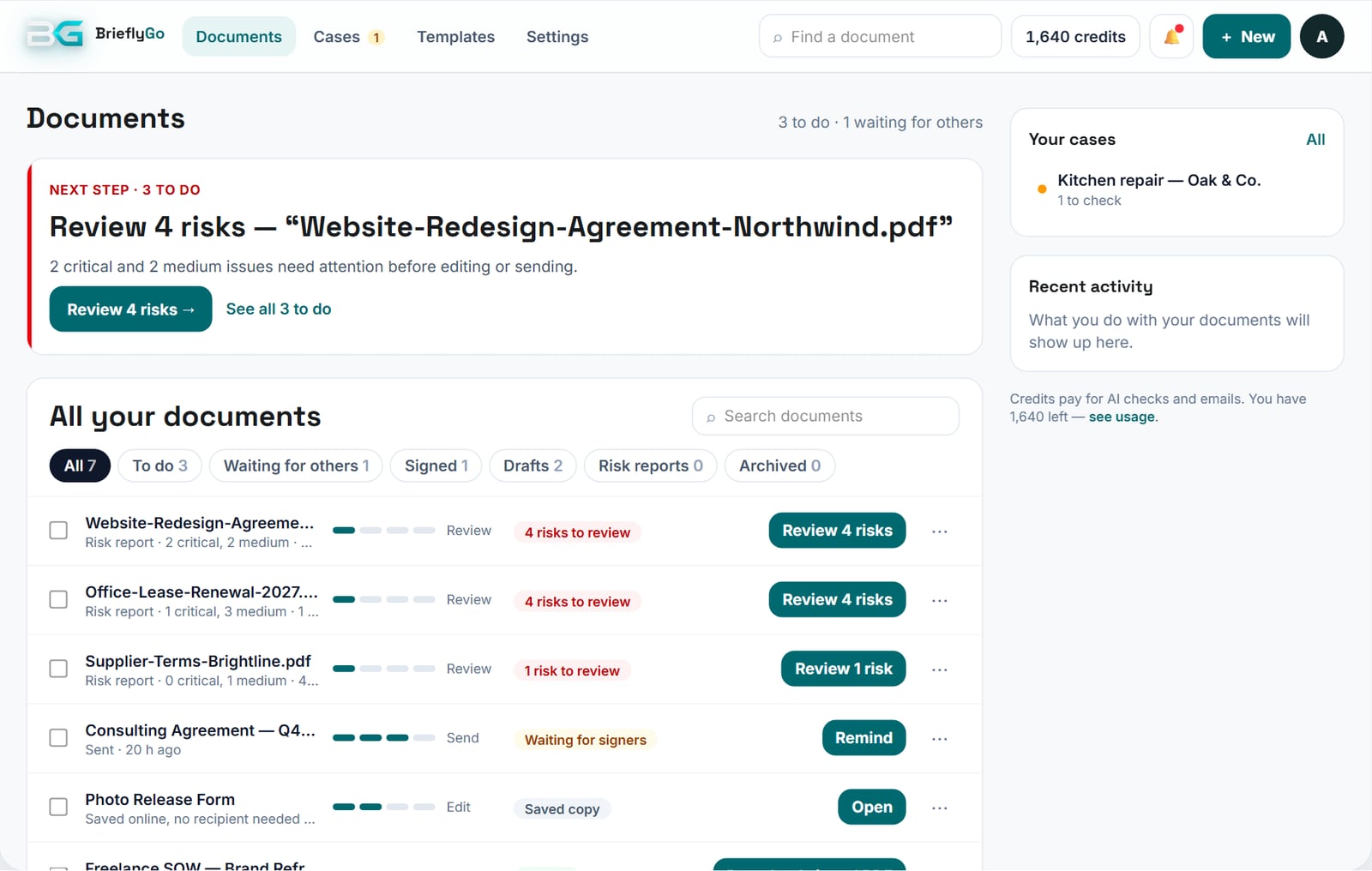
Task: Open the see usage link
Action: click(1122, 417)
